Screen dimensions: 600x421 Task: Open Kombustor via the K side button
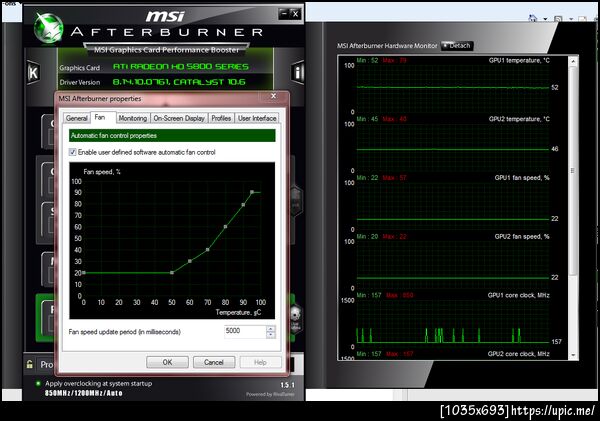pos(33,72)
